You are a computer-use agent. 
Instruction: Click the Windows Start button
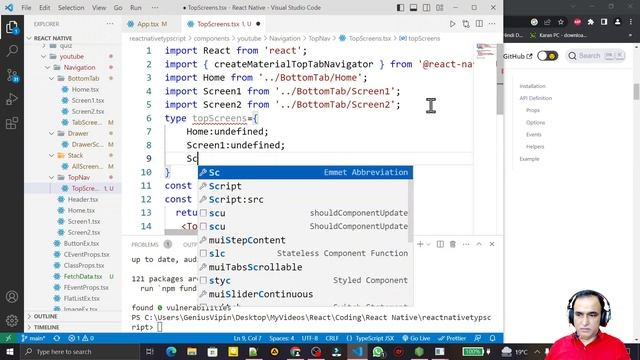click(x=9, y=352)
